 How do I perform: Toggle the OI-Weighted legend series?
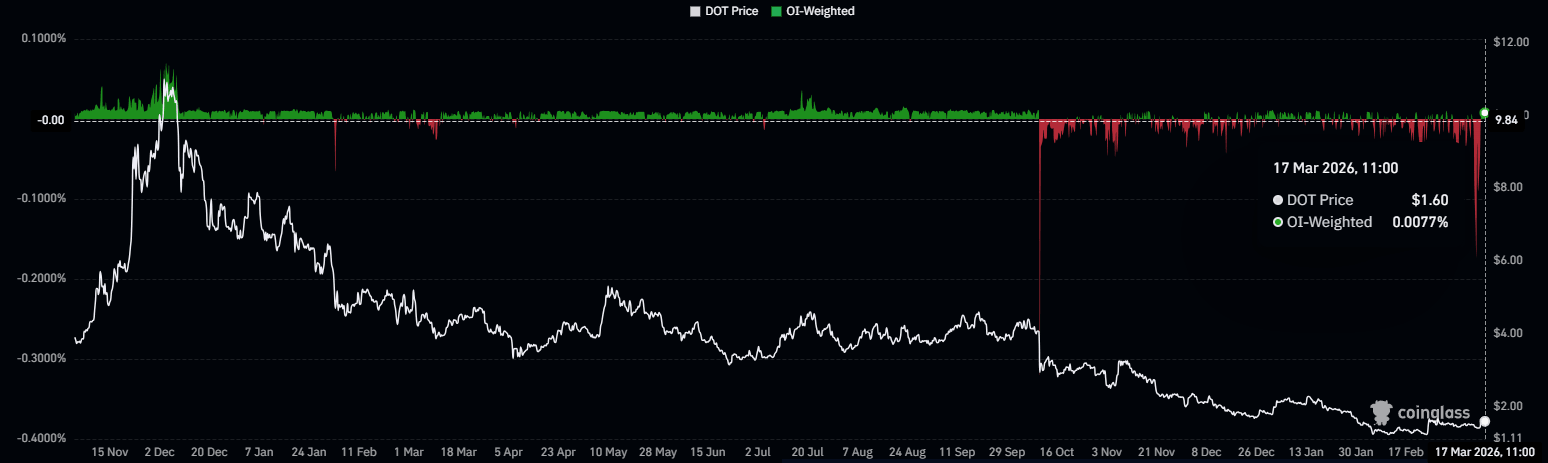click(x=819, y=11)
